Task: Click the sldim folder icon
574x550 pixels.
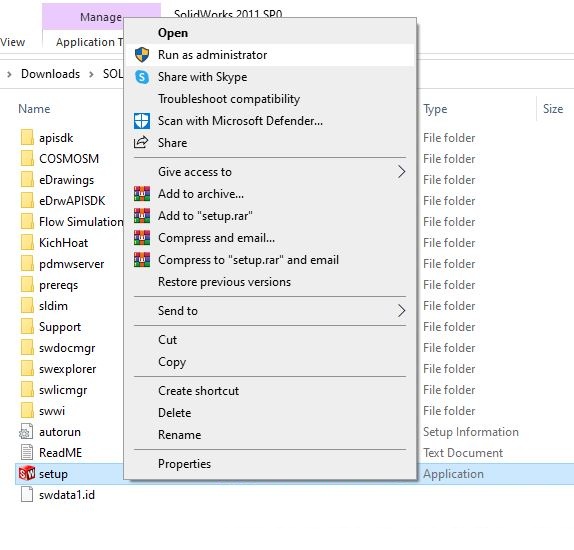Action: tap(27, 306)
